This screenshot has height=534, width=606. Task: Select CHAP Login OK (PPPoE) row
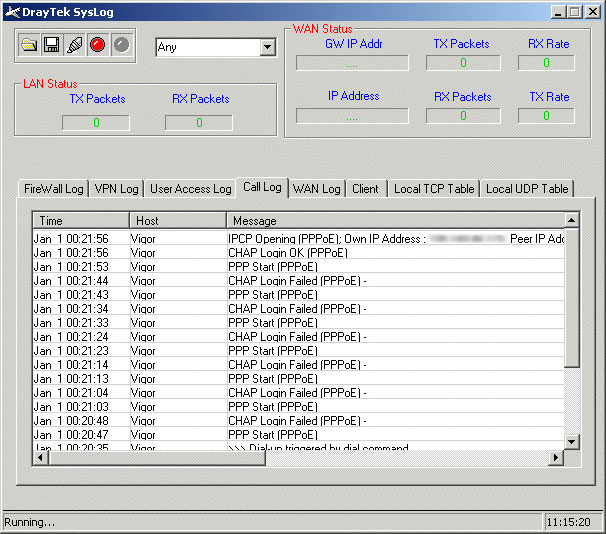[x=298, y=253]
